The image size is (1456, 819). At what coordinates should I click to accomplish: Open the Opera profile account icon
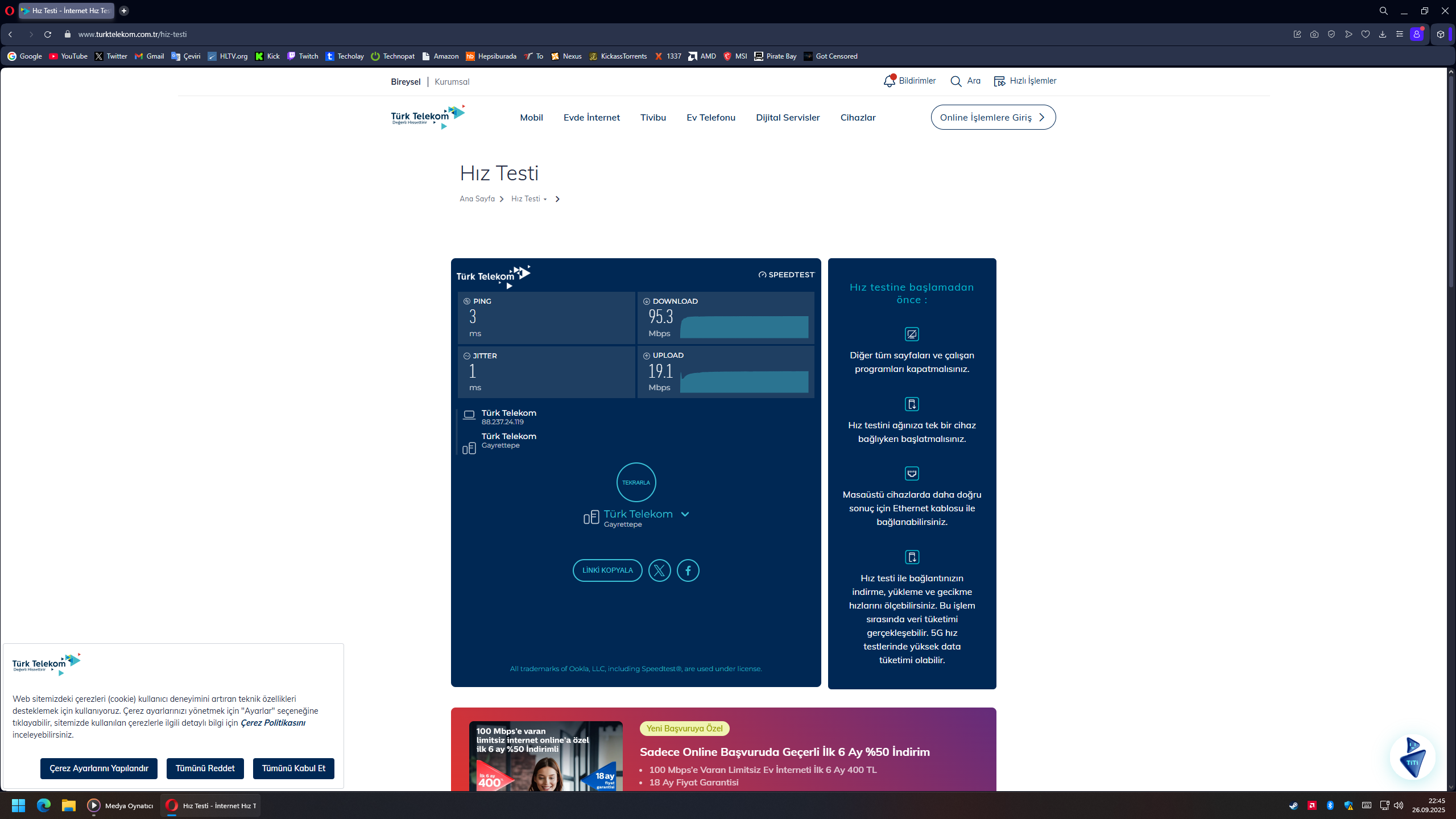coord(1417,35)
